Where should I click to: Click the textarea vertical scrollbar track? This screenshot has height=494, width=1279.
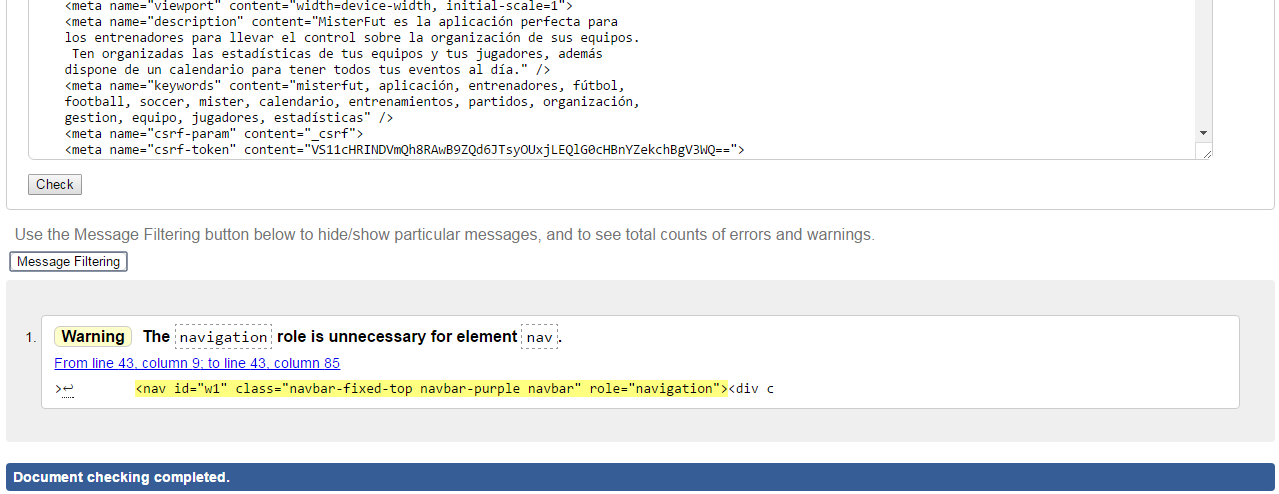pos(1203,60)
